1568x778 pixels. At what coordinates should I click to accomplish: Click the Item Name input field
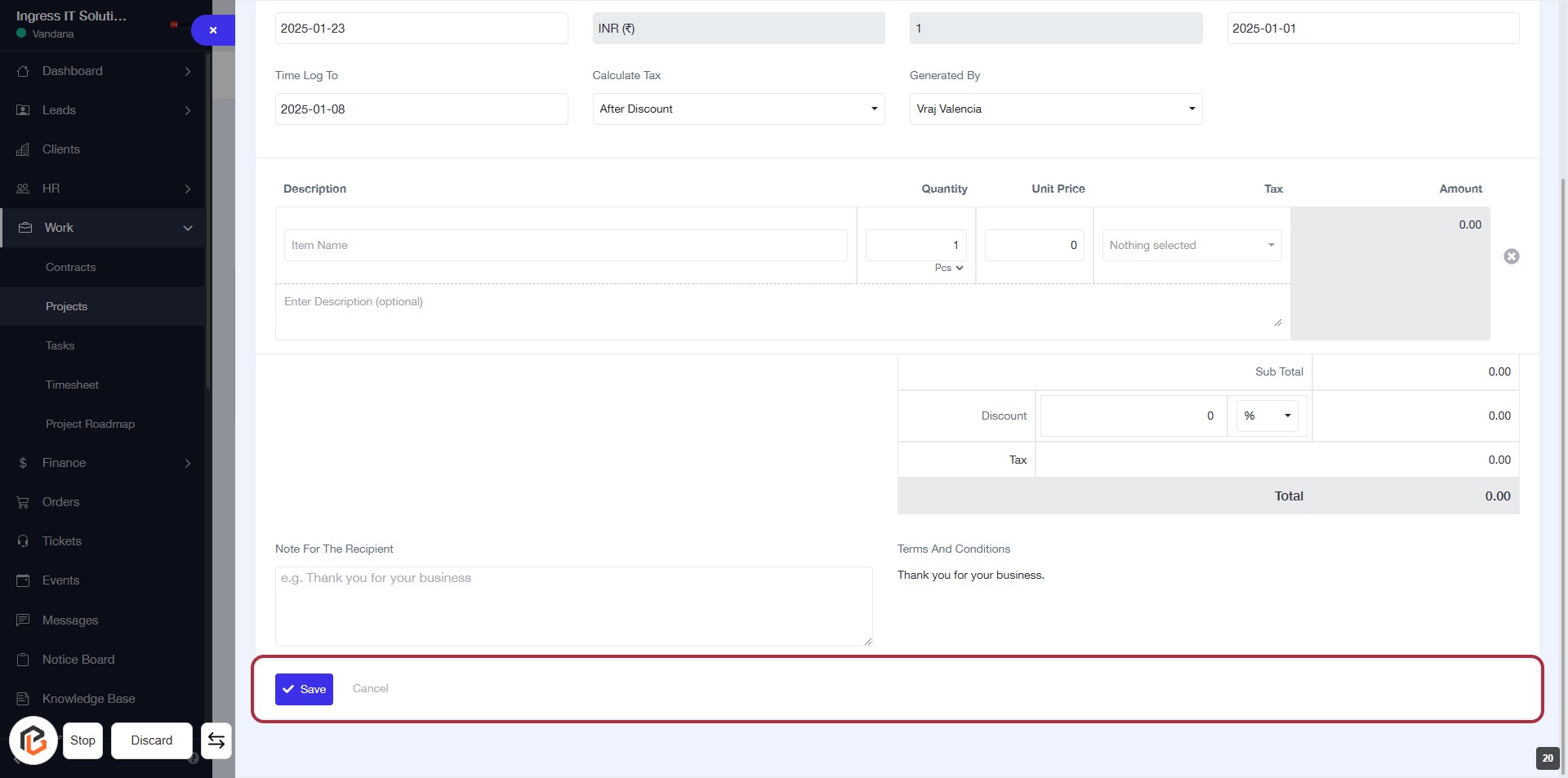[565, 246]
